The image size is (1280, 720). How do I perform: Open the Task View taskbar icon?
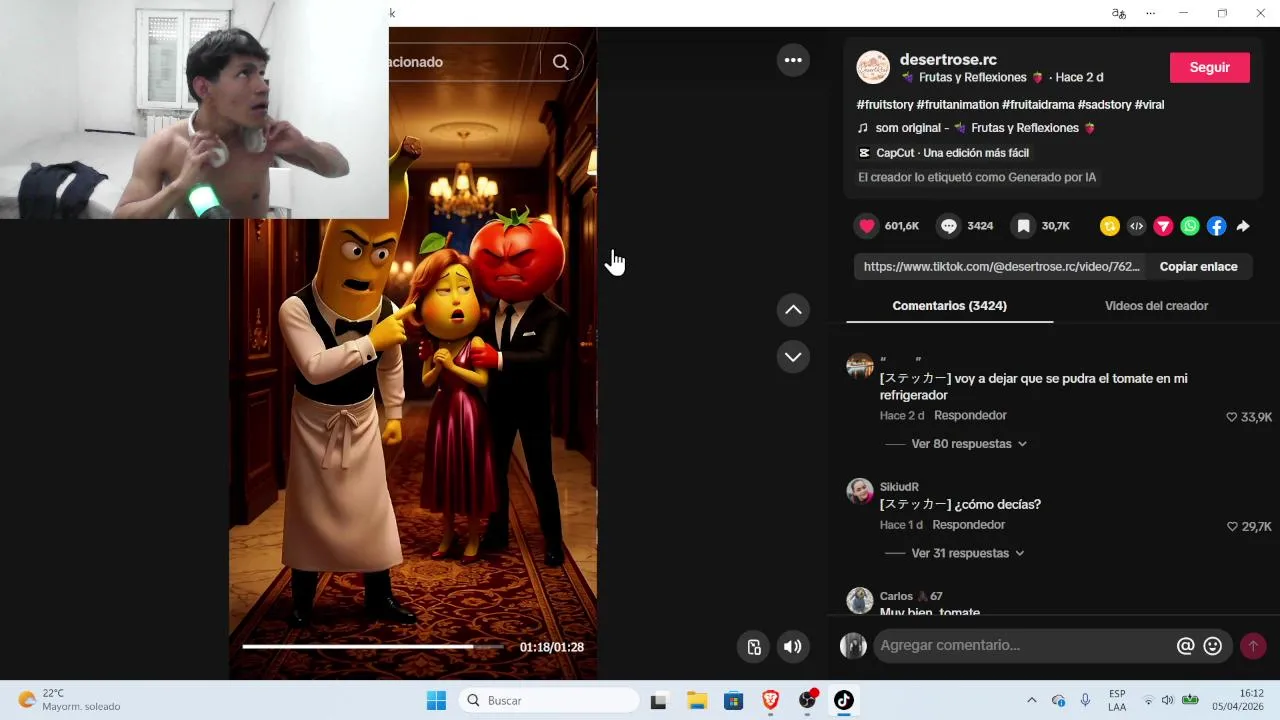[658, 701]
